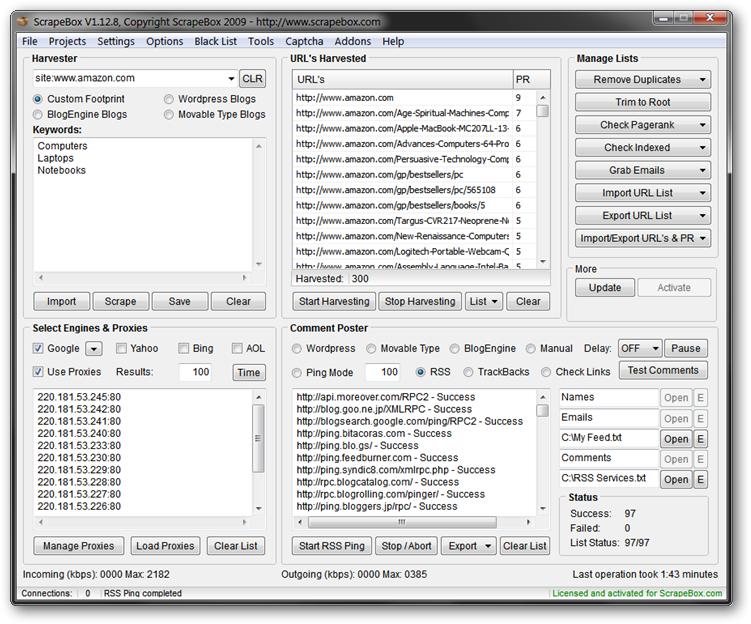This screenshot has width=751, height=624.
Task: Open the Addons menu
Action: (x=352, y=41)
